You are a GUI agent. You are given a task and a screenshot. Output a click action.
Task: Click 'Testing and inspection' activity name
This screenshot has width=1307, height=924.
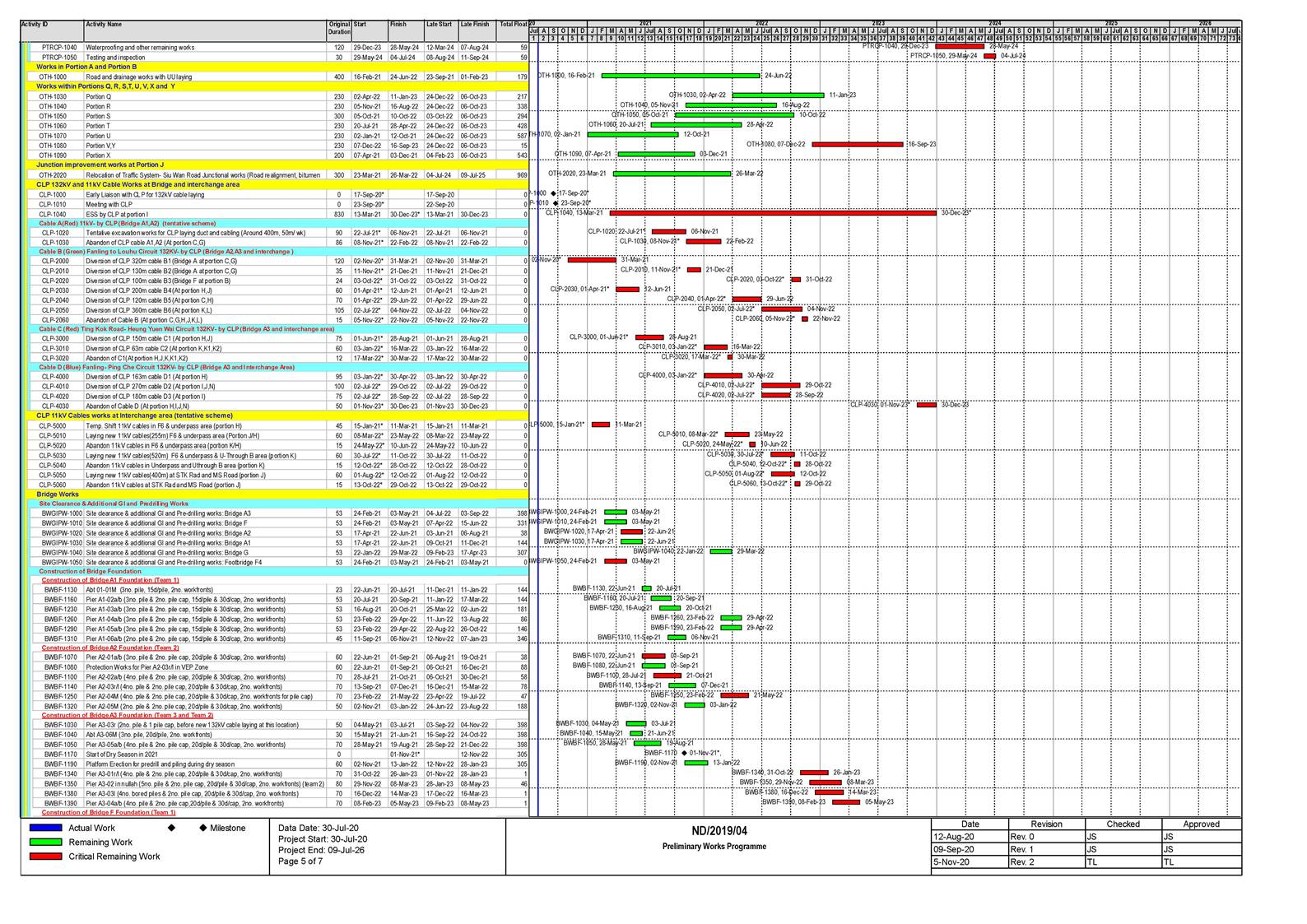click(x=115, y=58)
